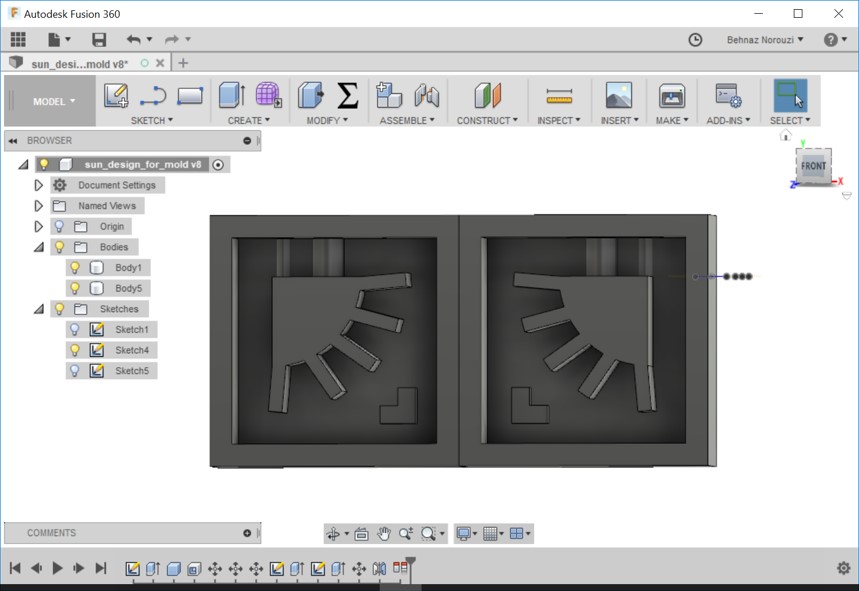Select the Rectangle sketch tool
The image size is (859, 591).
[190, 95]
